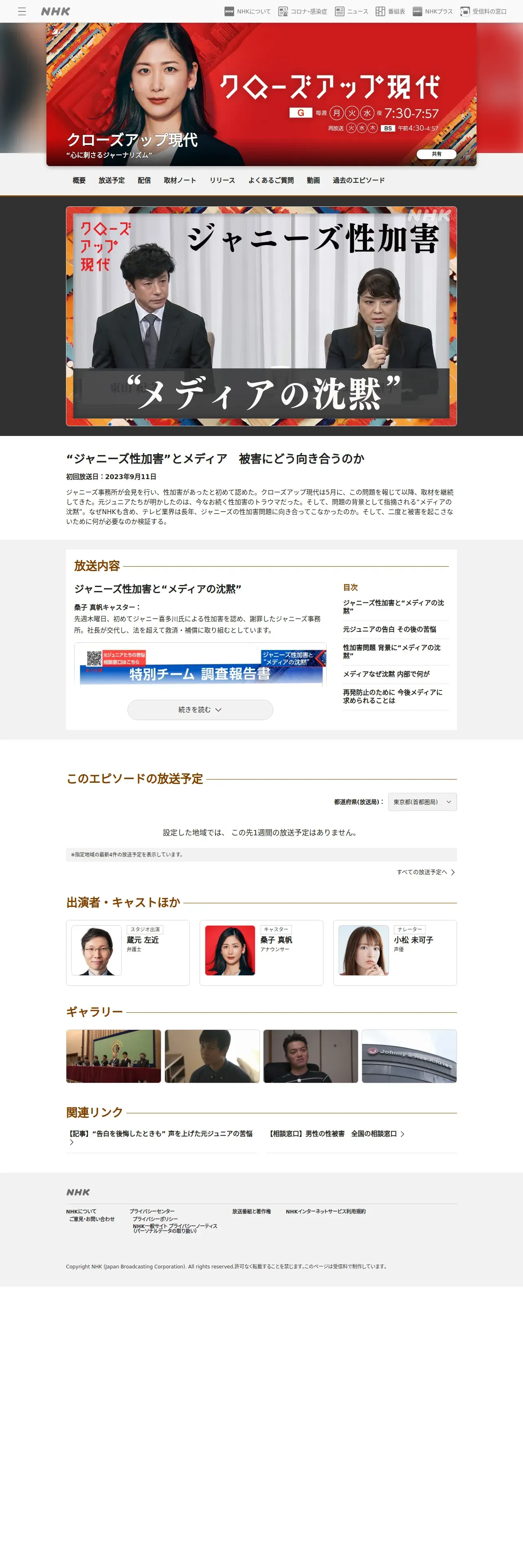Click the NHKインターネットサービス利用規約 link
This screenshot has height=1568, width=523.
click(326, 1211)
